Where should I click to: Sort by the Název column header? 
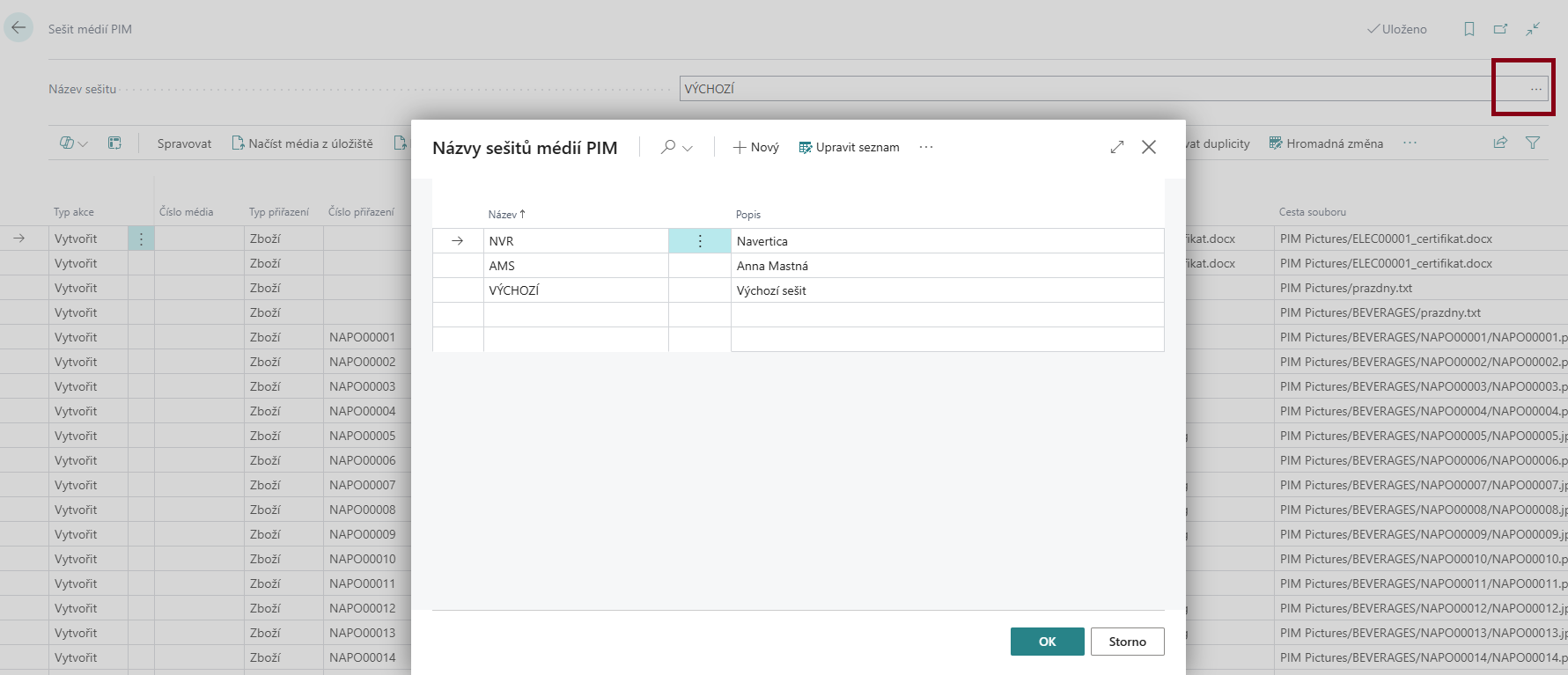(x=503, y=215)
